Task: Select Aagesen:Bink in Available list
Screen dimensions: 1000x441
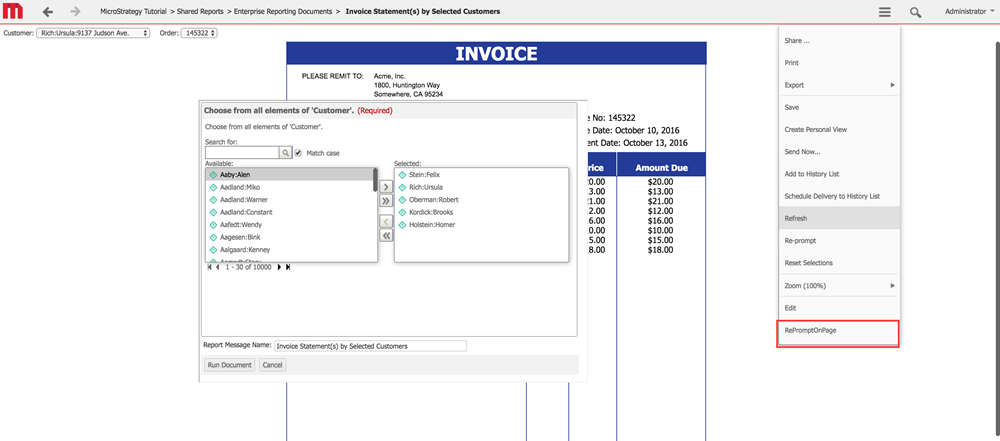Action: pos(289,237)
